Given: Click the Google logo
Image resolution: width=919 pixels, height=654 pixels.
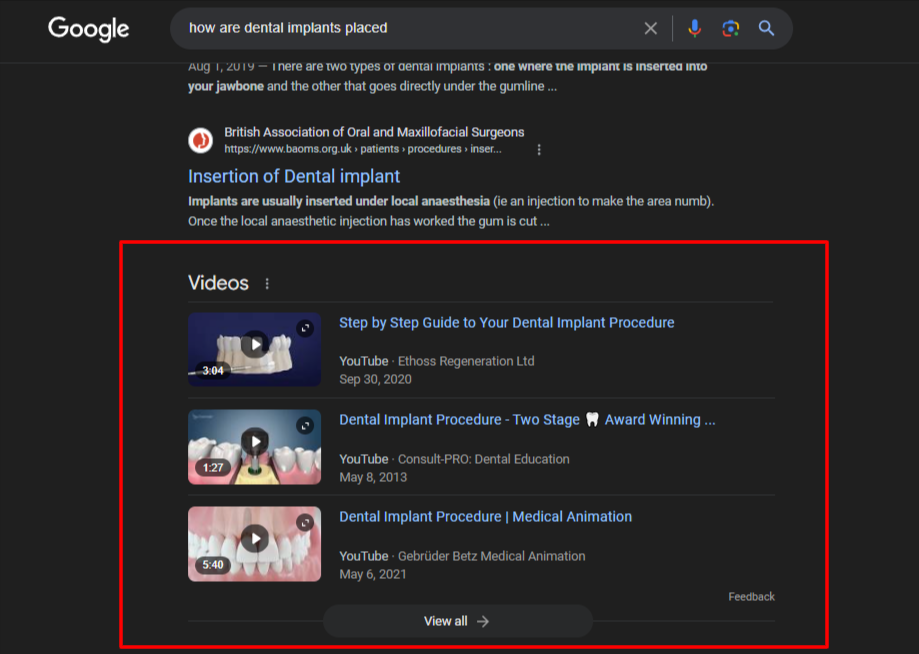Looking at the screenshot, I should pos(89,29).
